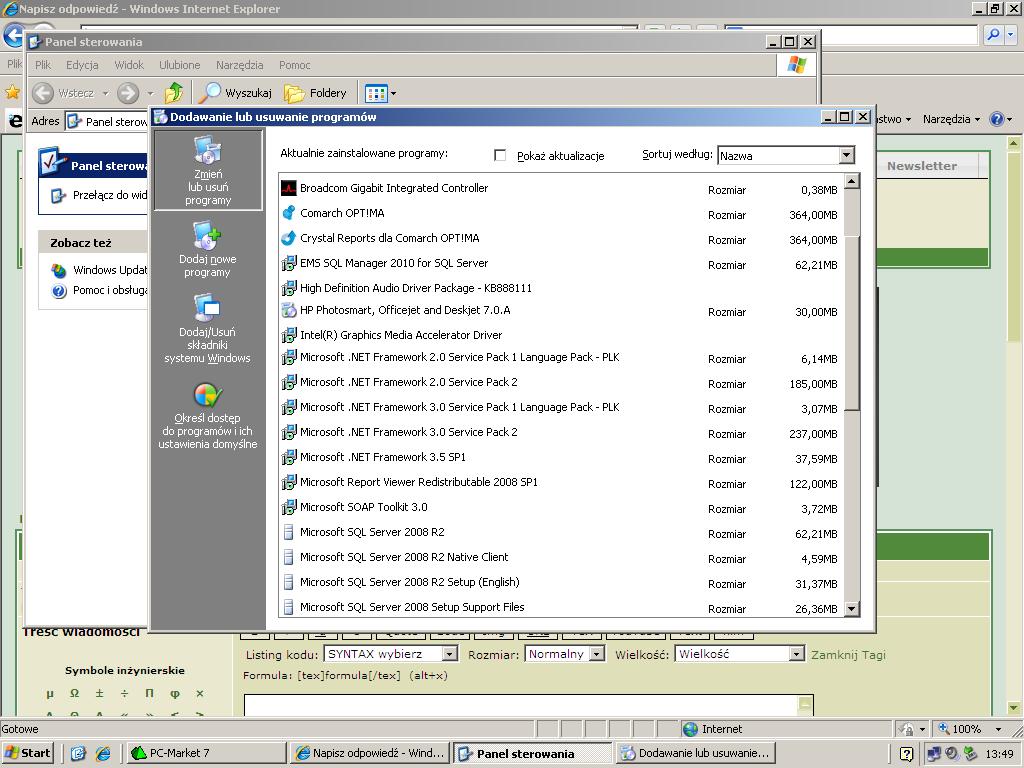1024x768 pixels.
Task: Open Dodaj/Usuń składniki systemu Windows
Action: pos(208,328)
